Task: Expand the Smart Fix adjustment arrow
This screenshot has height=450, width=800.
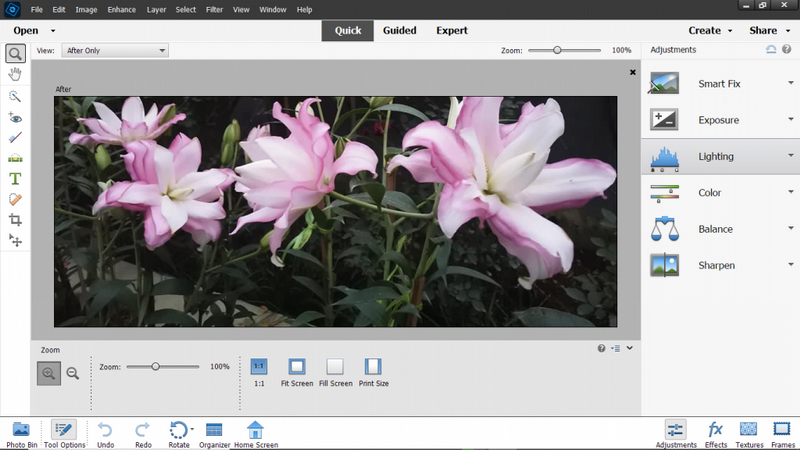Action: (x=790, y=83)
